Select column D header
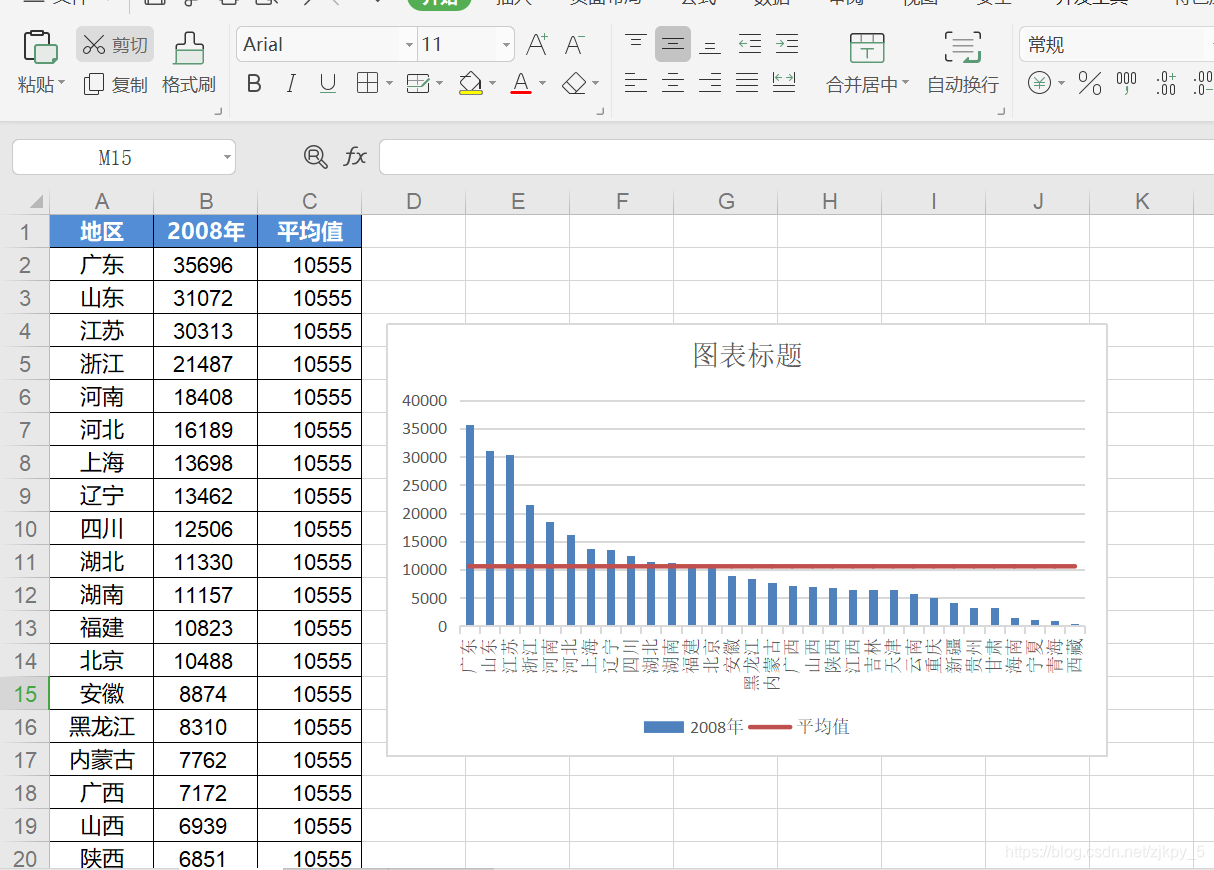Image resolution: width=1214 pixels, height=870 pixels. coord(414,202)
